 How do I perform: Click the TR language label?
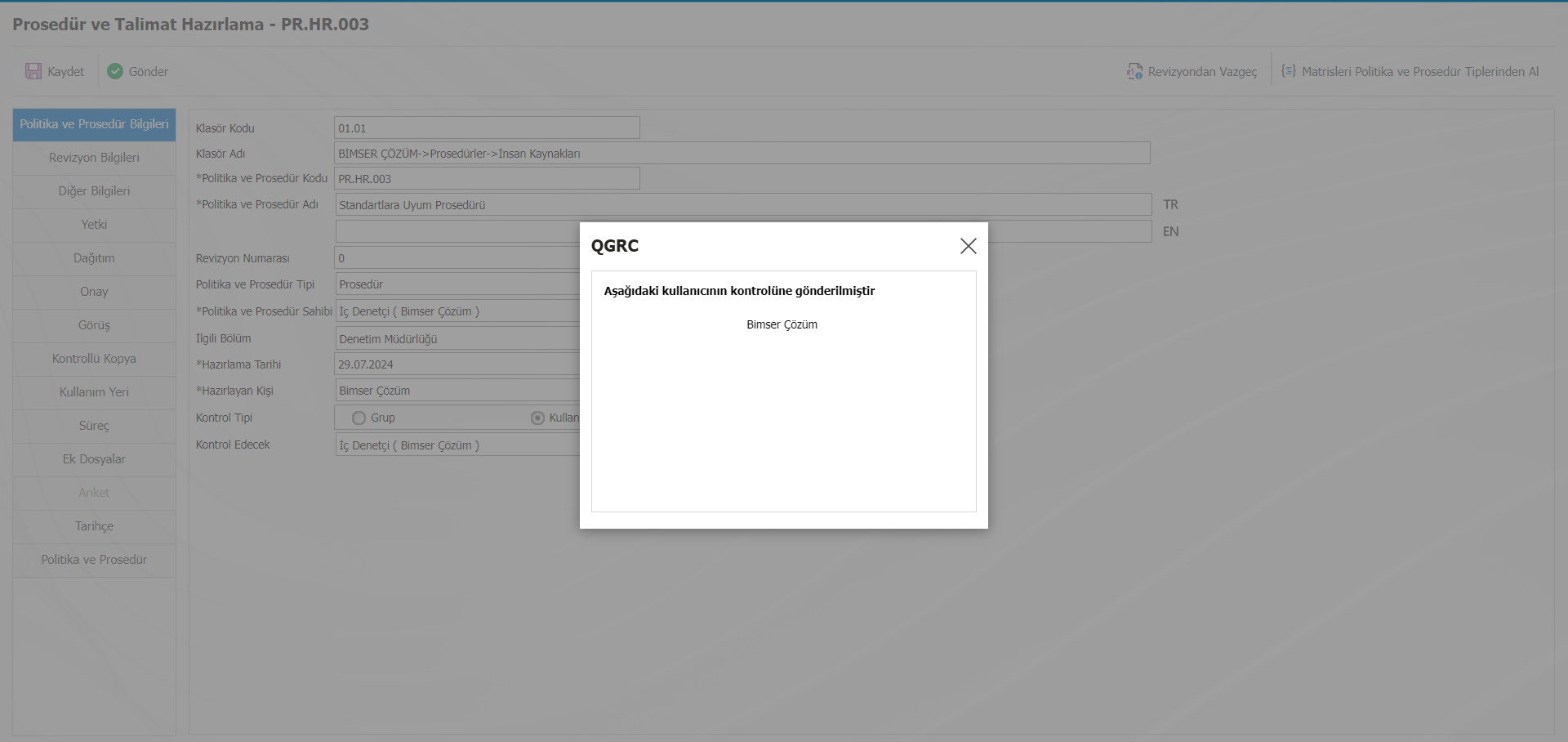coord(1170,204)
